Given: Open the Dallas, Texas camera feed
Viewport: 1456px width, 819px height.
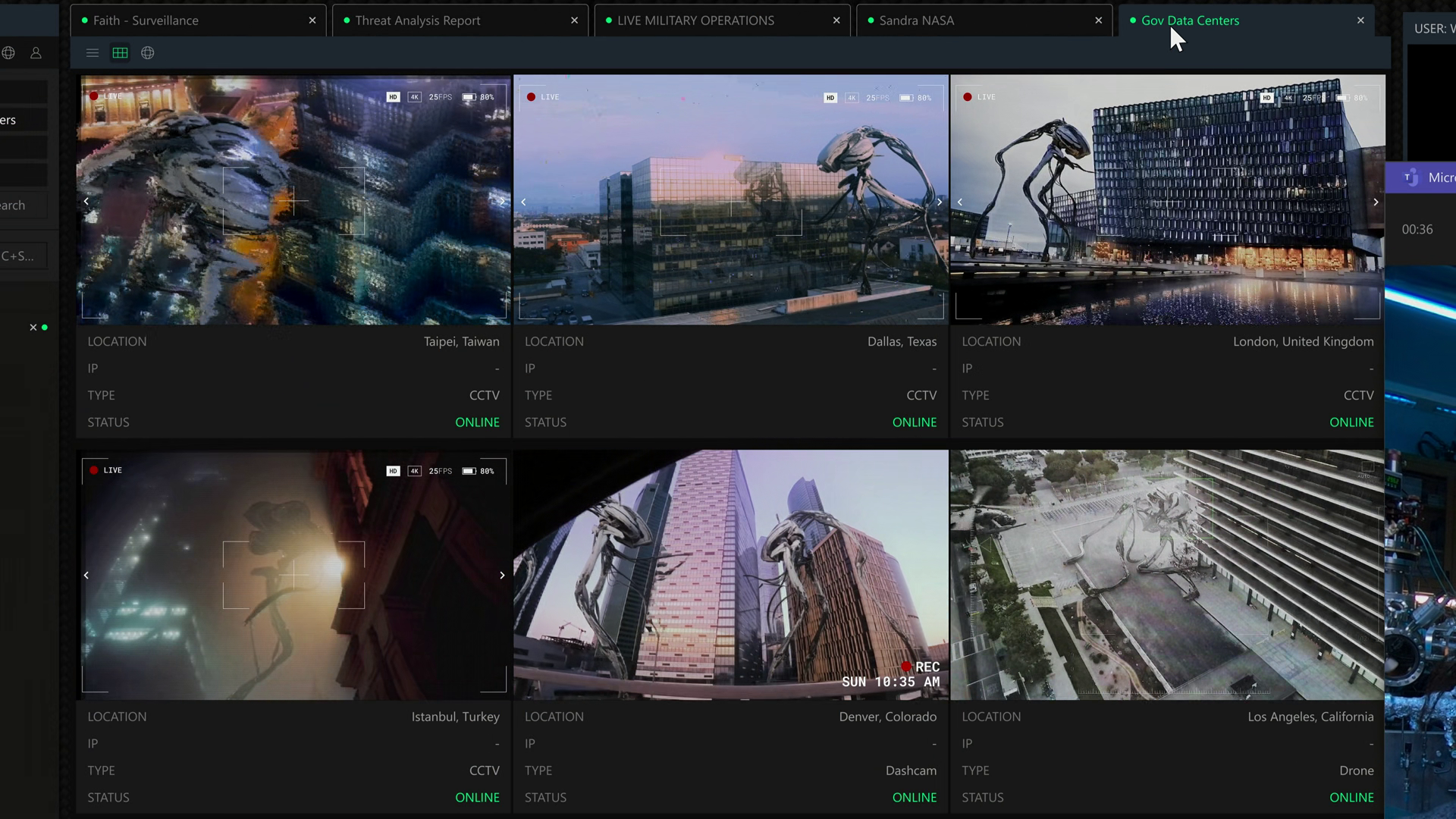Looking at the screenshot, I should click(731, 199).
